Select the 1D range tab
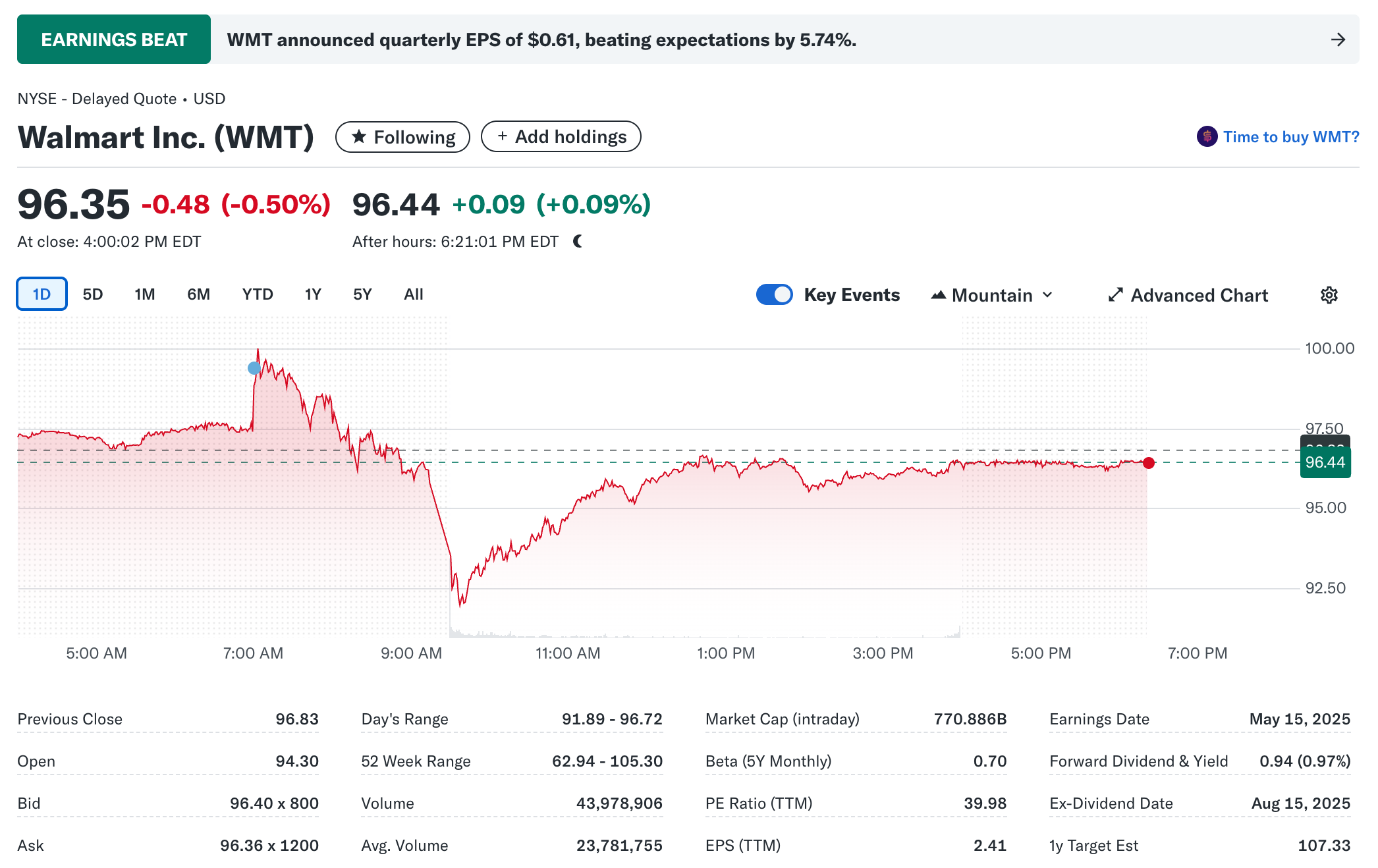Screen dimensions: 1378x868 (41, 294)
